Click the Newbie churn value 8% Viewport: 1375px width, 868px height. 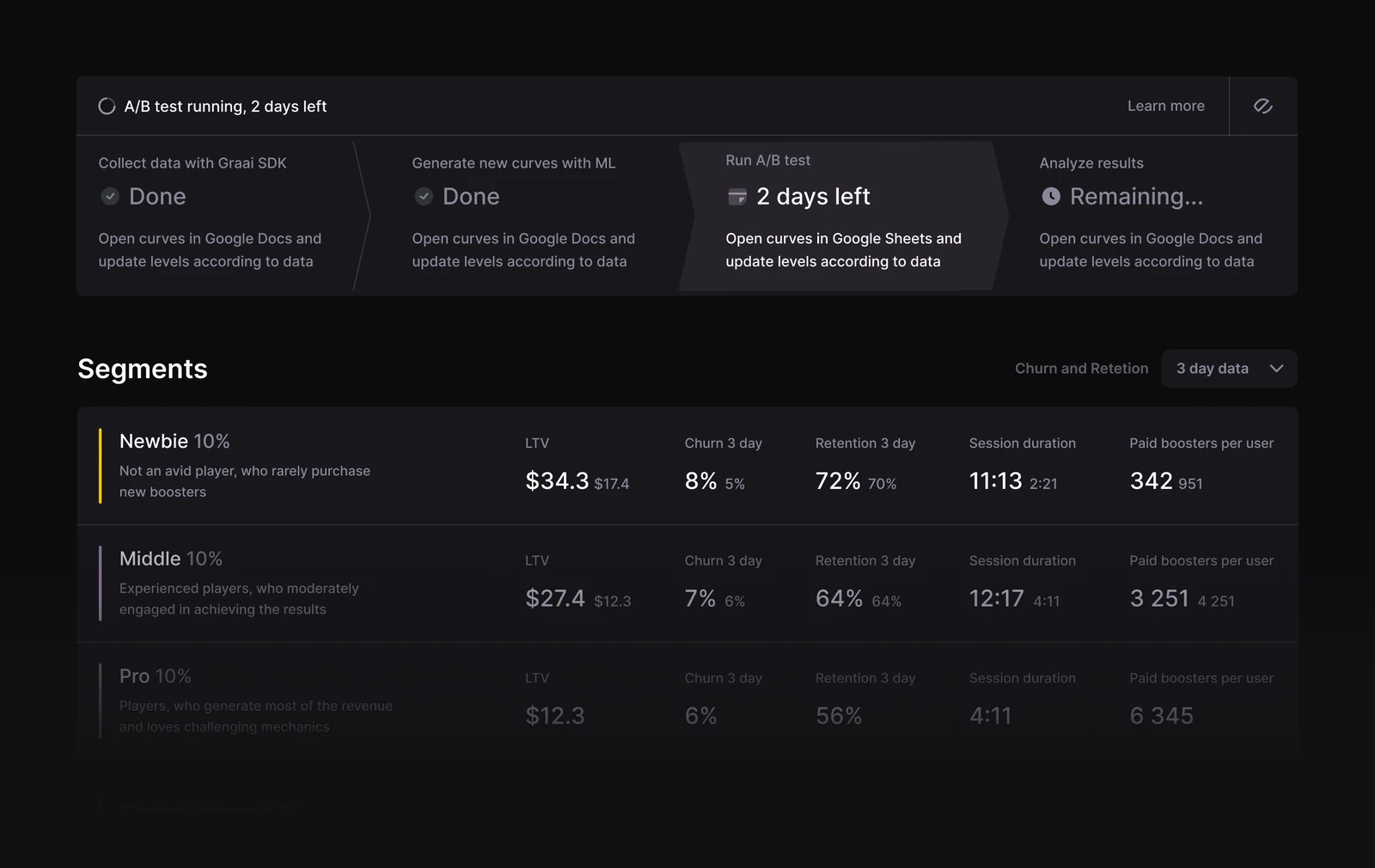tap(700, 481)
